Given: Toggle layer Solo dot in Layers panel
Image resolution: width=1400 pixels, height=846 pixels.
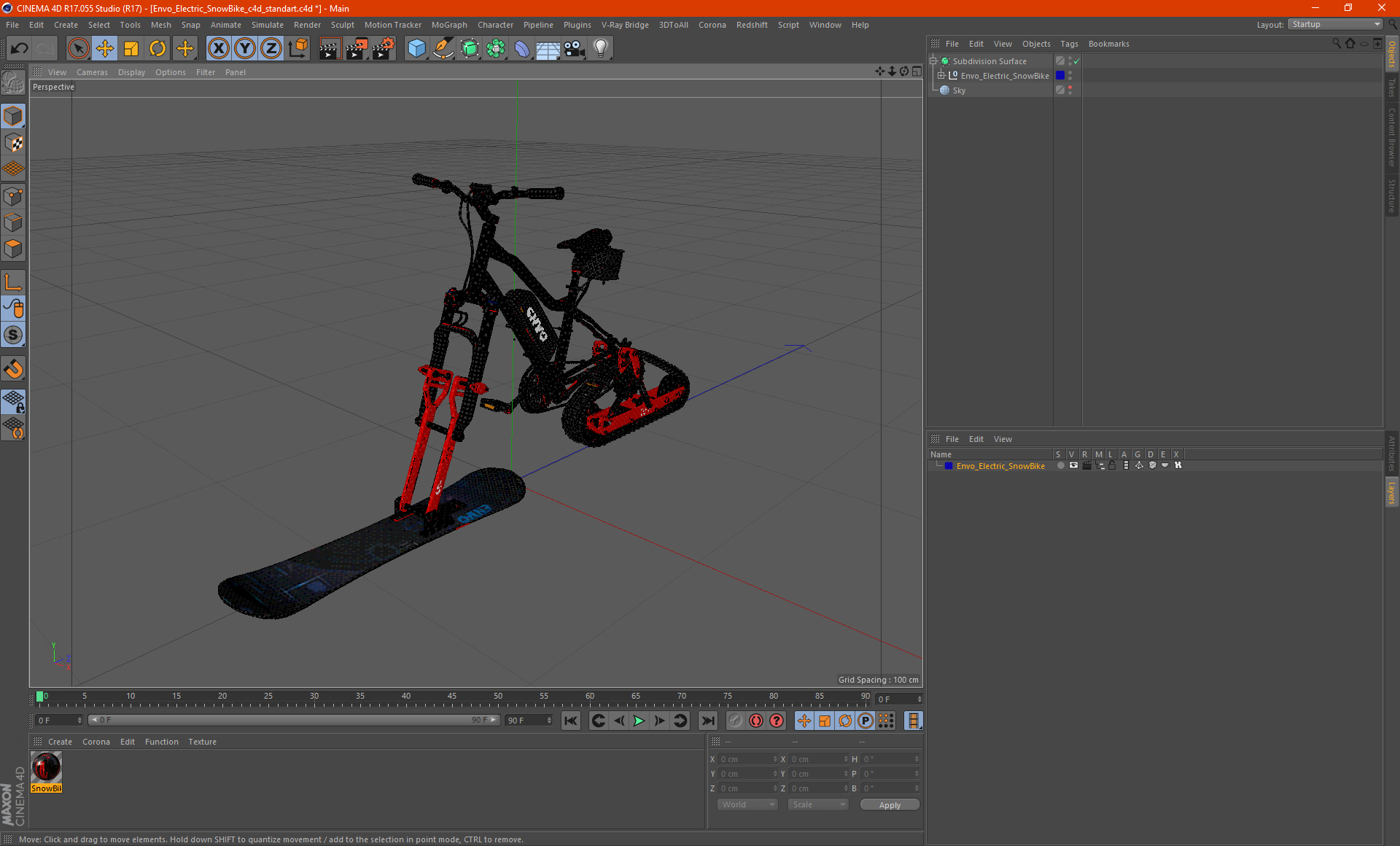Looking at the screenshot, I should click(x=1060, y=465).
